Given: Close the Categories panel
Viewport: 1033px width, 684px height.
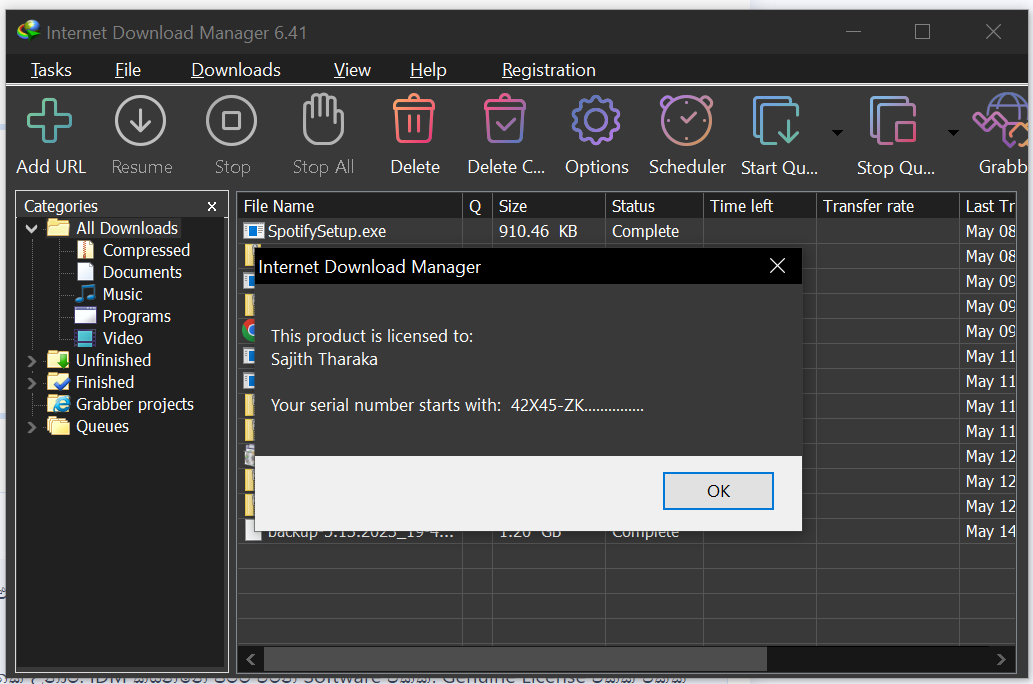Looking at the screenshot, I should tap(212, 207).
